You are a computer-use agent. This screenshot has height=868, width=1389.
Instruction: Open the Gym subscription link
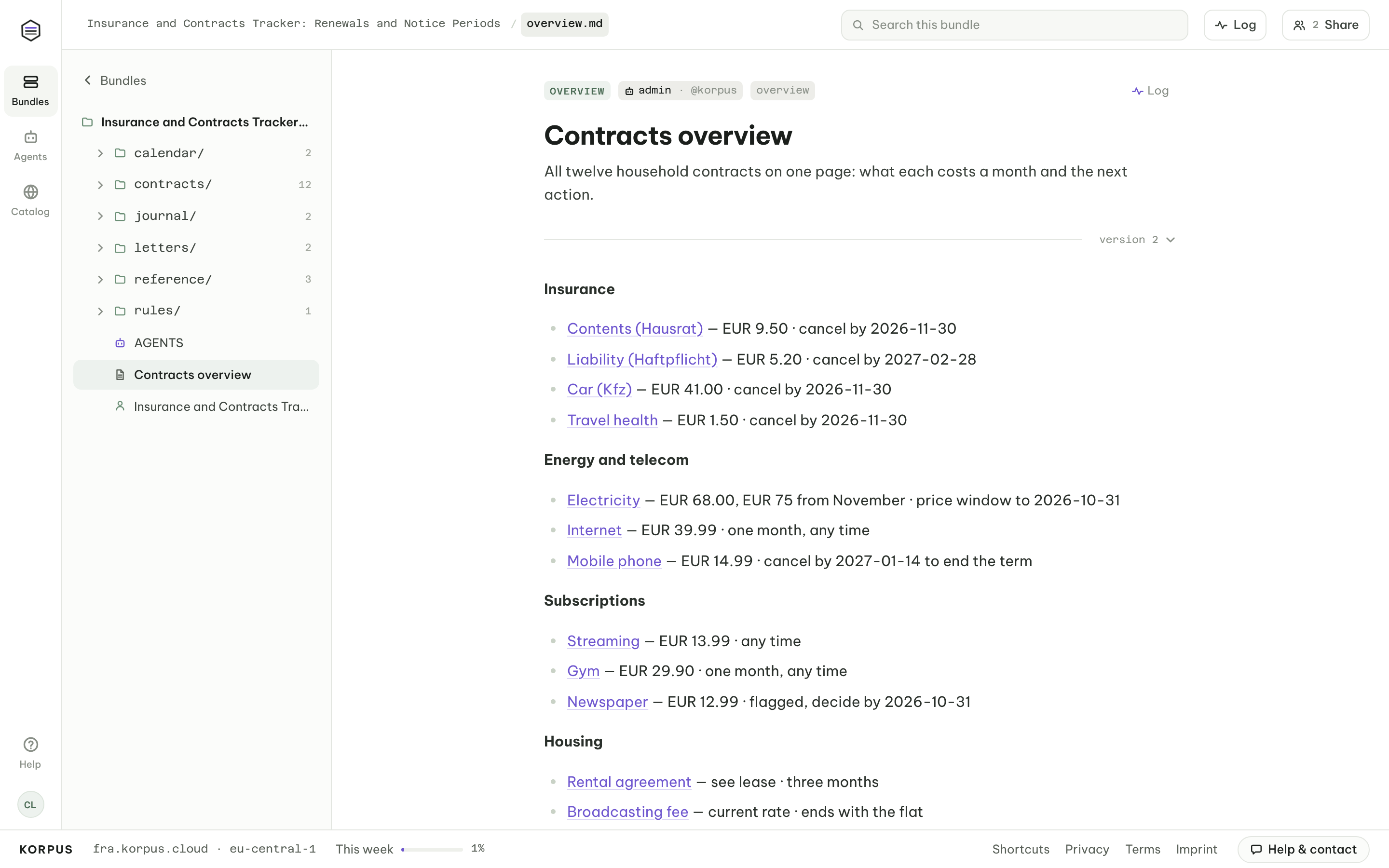(583, 672)
